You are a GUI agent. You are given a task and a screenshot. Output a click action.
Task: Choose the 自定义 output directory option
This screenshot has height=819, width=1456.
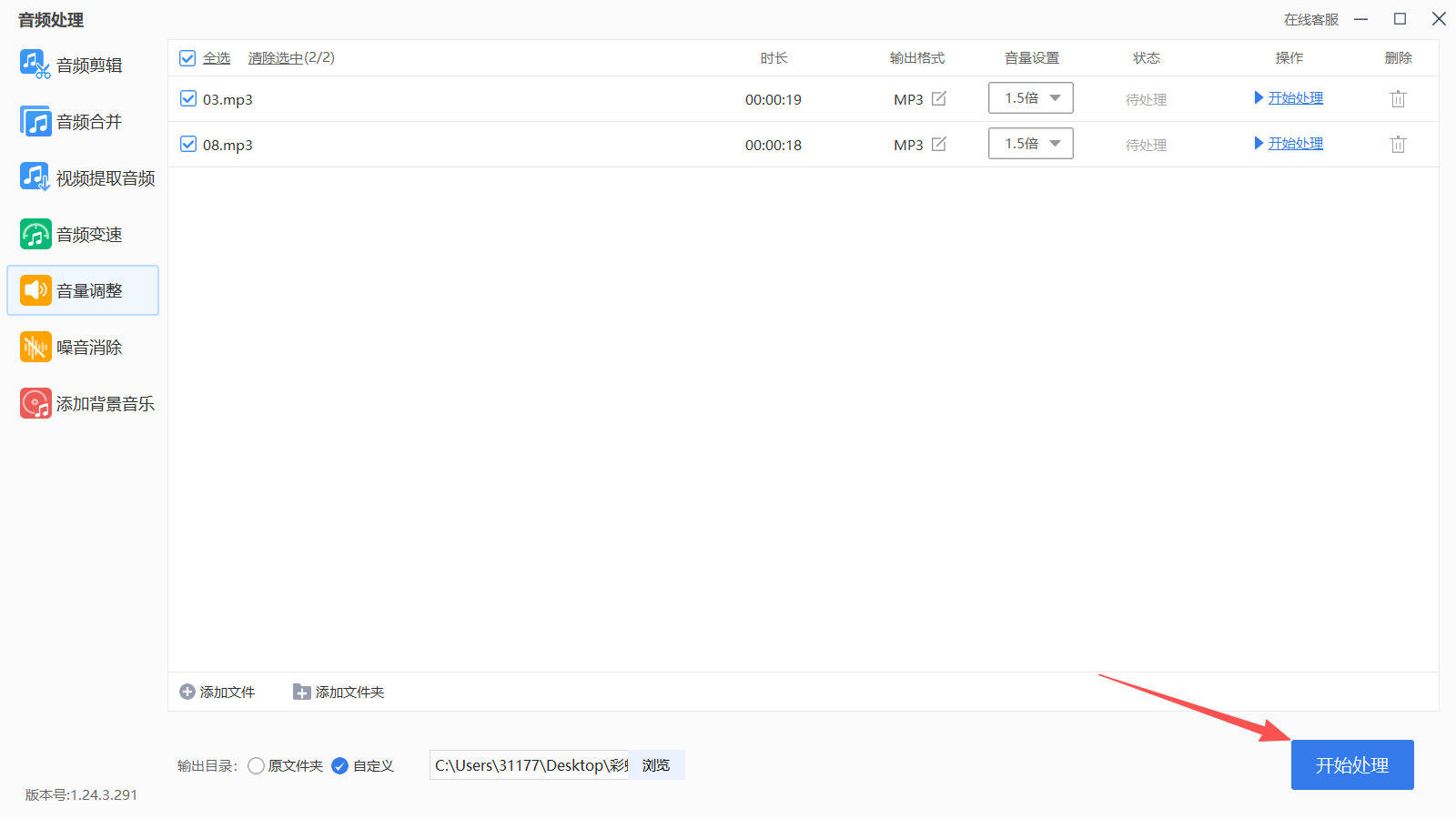[339, 766]
